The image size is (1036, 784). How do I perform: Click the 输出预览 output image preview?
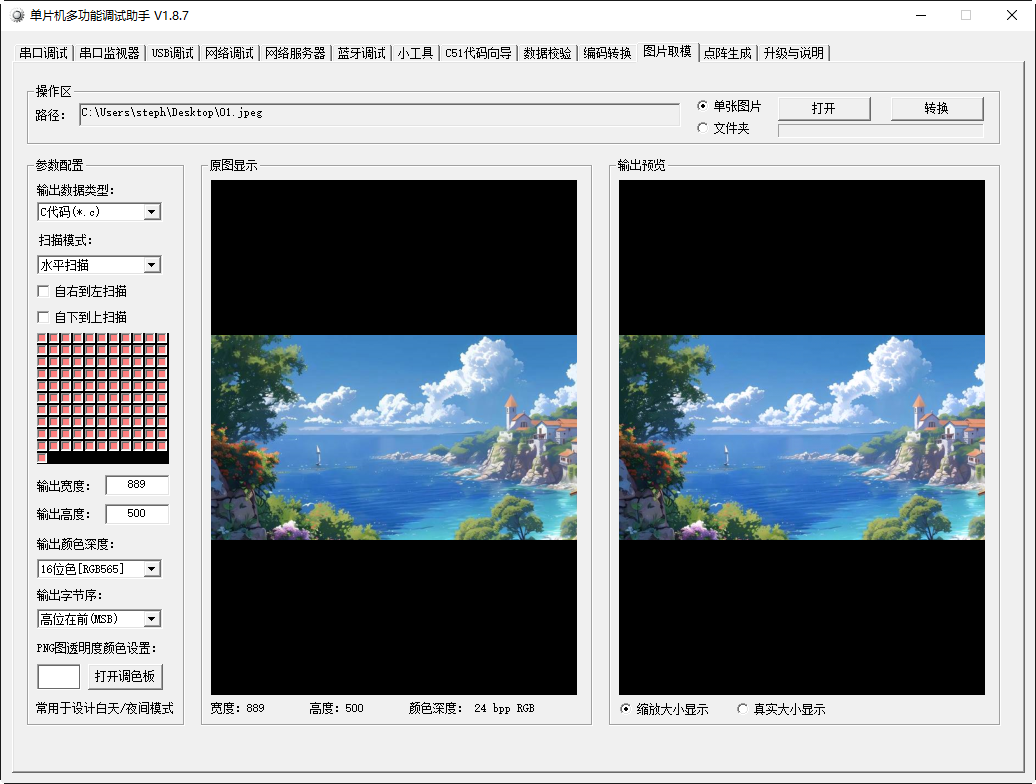click(x=801, y=437)
